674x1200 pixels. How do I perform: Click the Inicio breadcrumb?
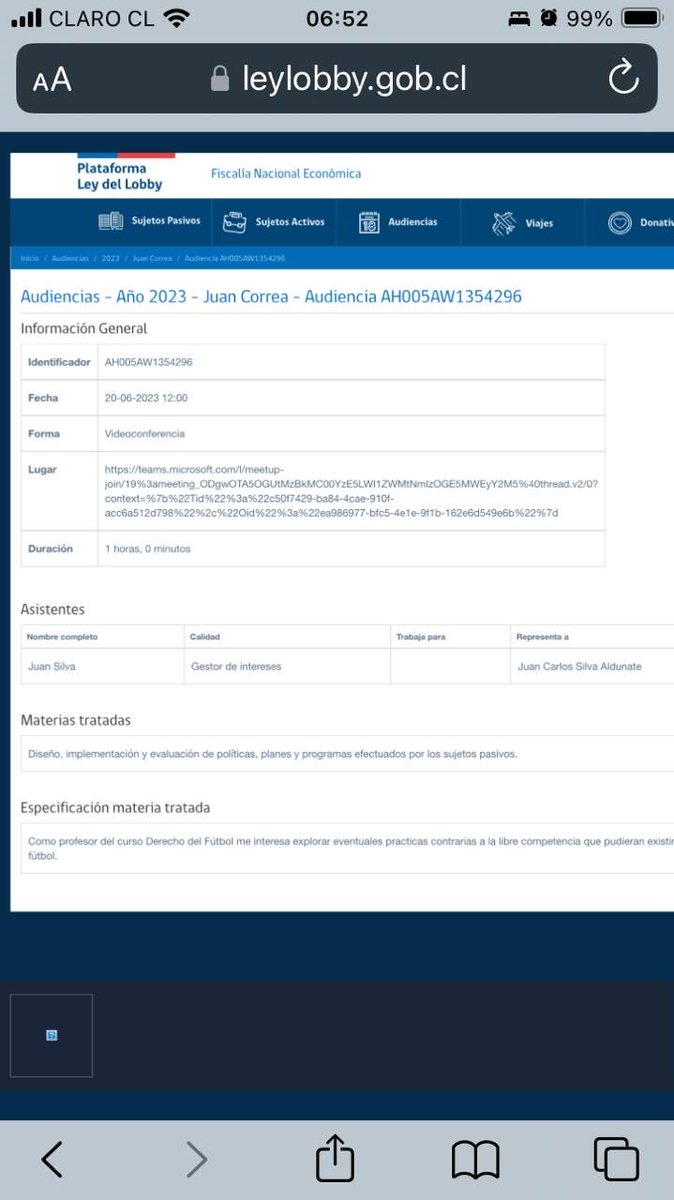click(x=29, y=258)
